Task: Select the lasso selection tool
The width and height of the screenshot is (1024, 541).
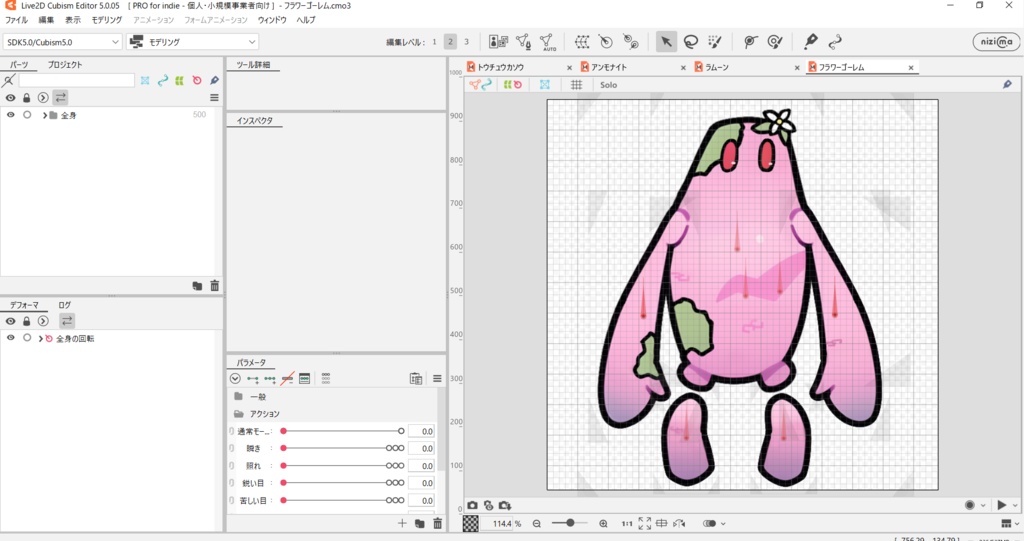Action: coord(690,42)
